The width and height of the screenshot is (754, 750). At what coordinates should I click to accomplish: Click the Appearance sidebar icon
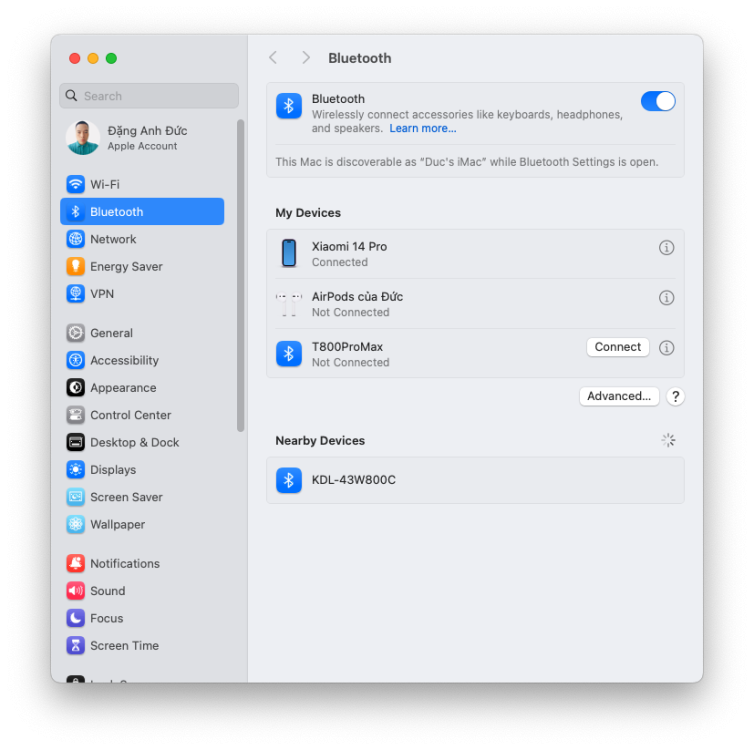pos(75,388)
